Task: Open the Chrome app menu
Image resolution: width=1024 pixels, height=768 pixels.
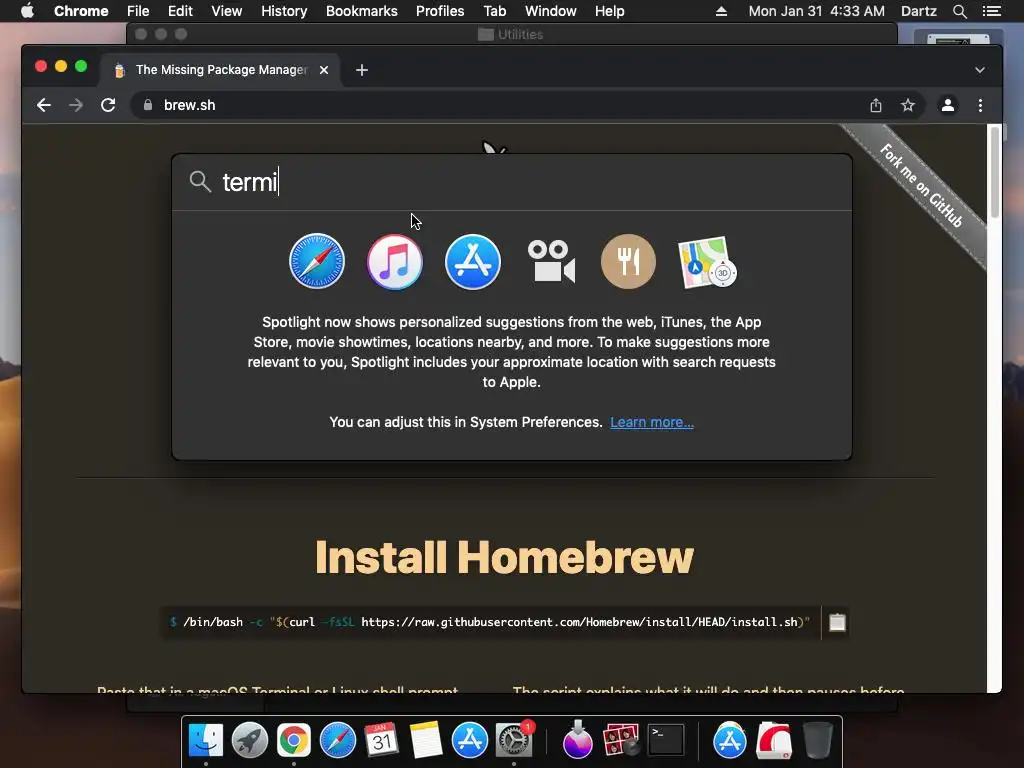Action: (x=81, y=11)
